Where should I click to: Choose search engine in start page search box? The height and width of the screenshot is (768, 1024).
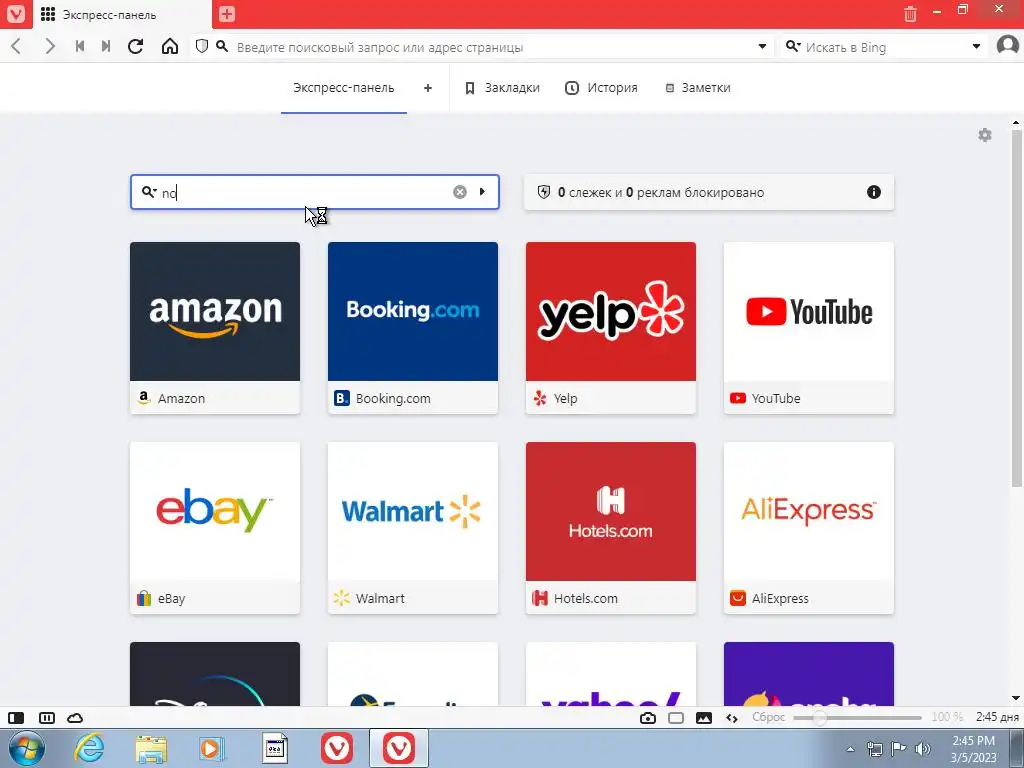(149, 192)
